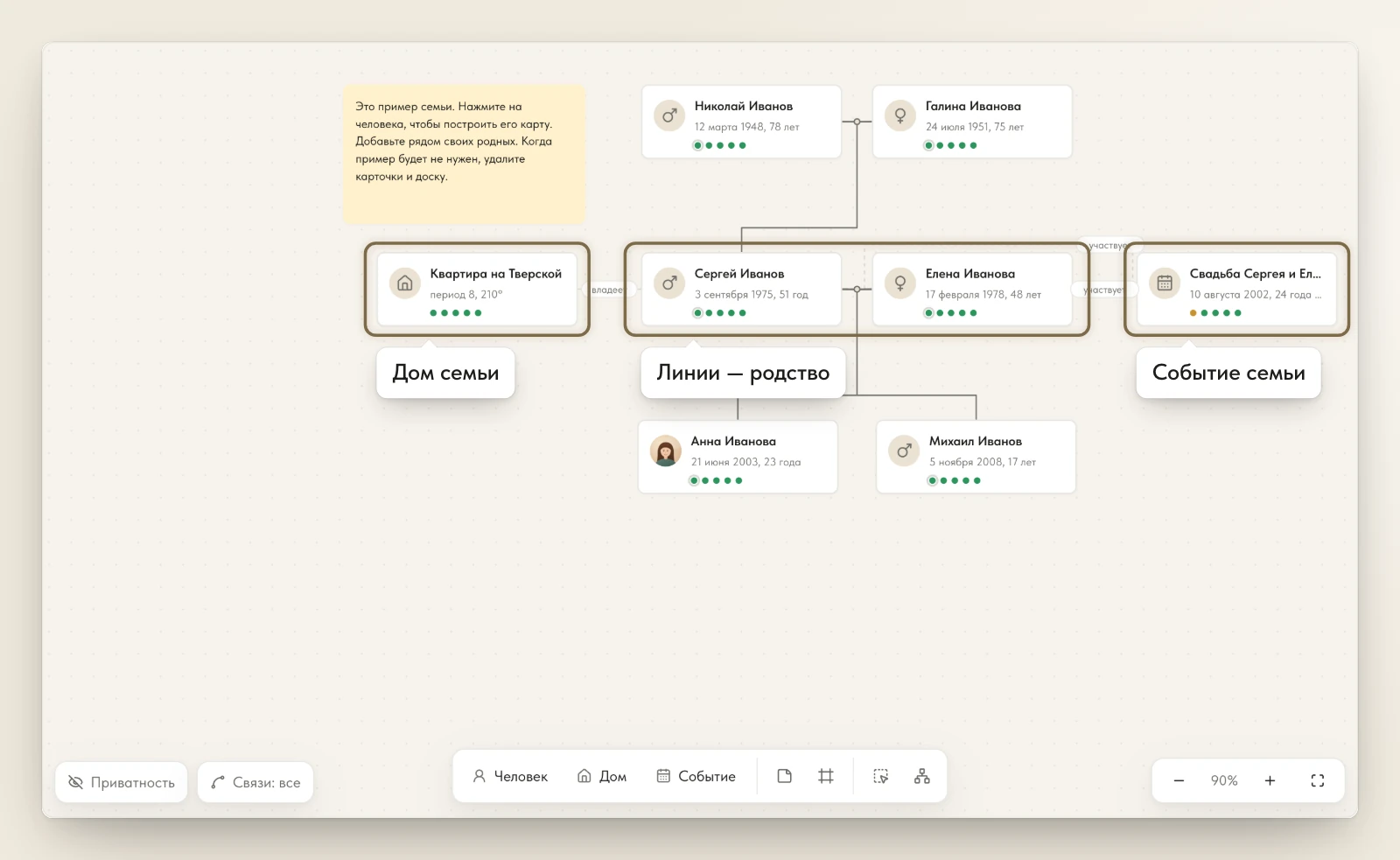This screenshot has height=860, width=1400.
Task: Click date text 12 марта 1948, 78 лет
Action: point(747,127)
